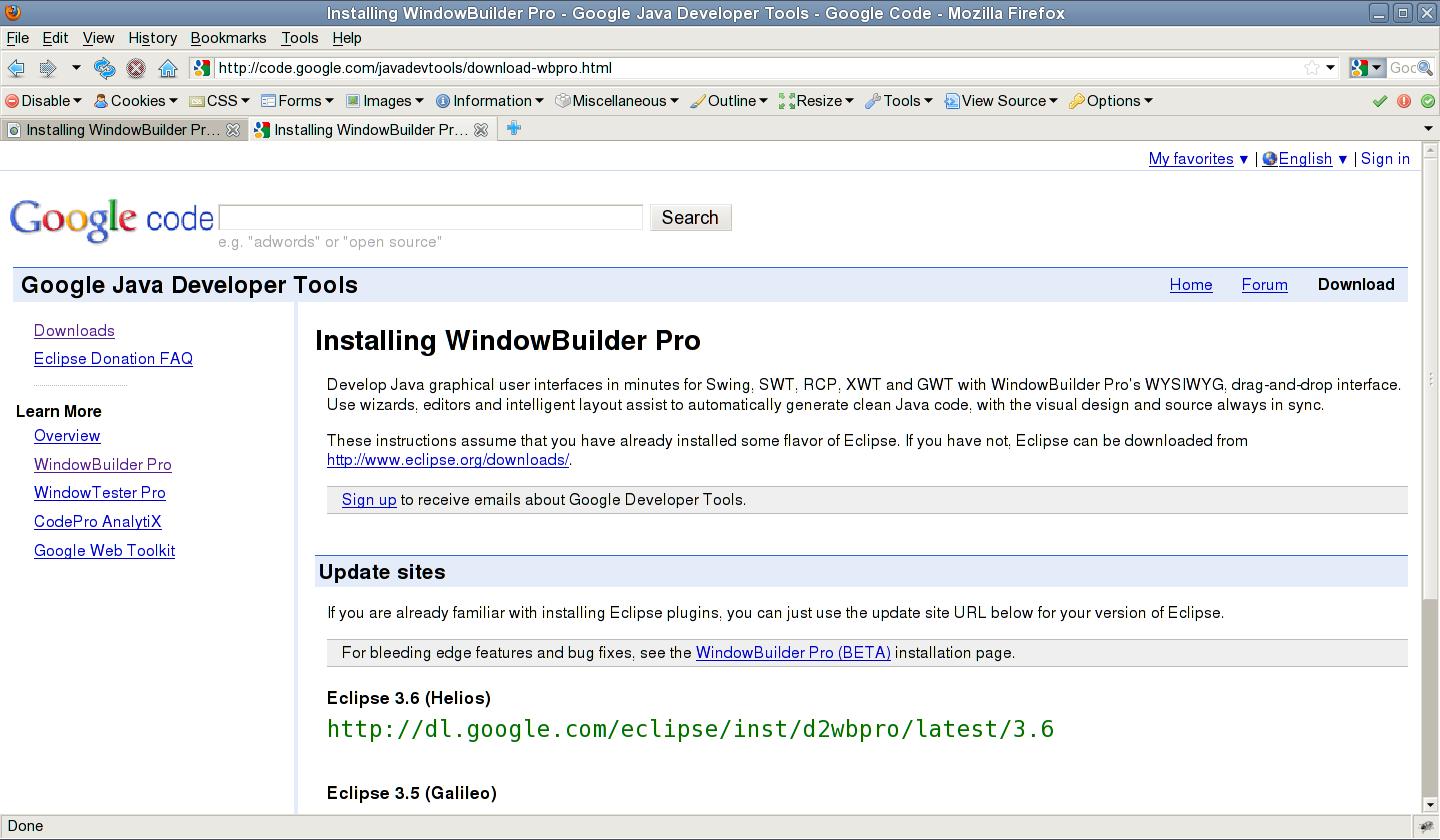The width and height of the screenshot is (1440, 840).
Task: Go to the Home page icon
Action: pos(168,68)
